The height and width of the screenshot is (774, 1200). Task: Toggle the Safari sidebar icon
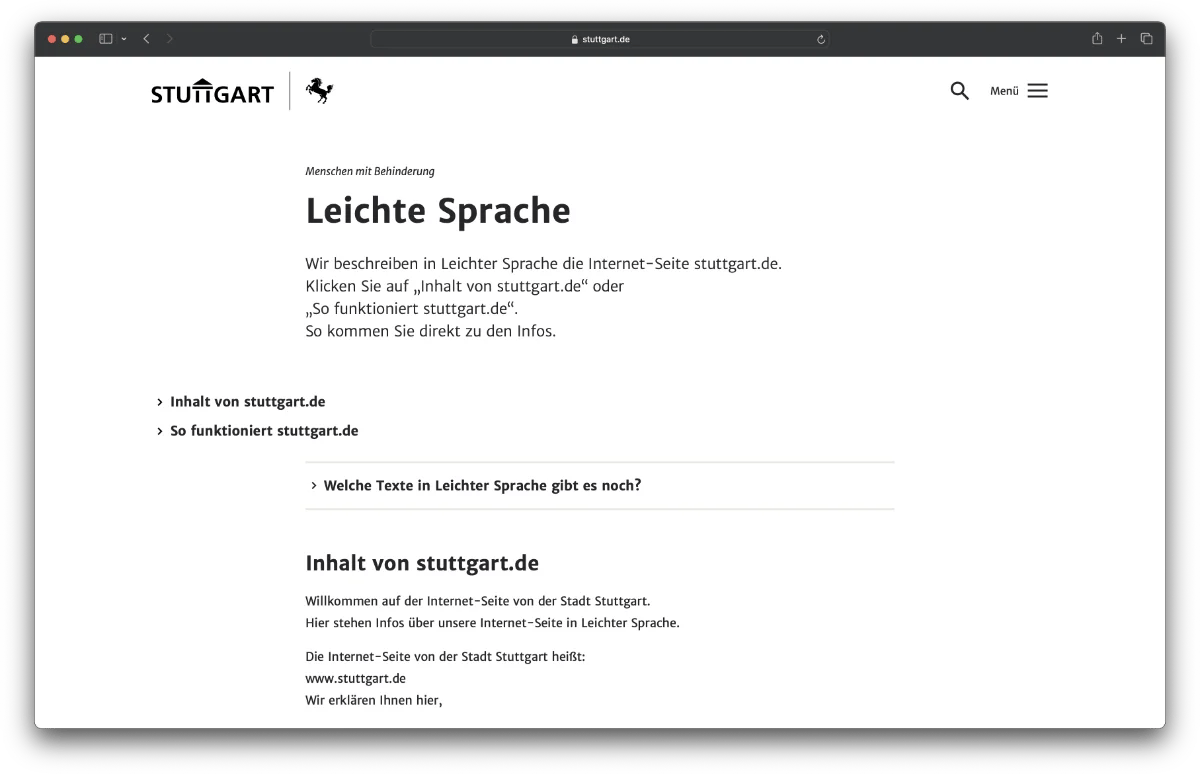click(105, 39)
